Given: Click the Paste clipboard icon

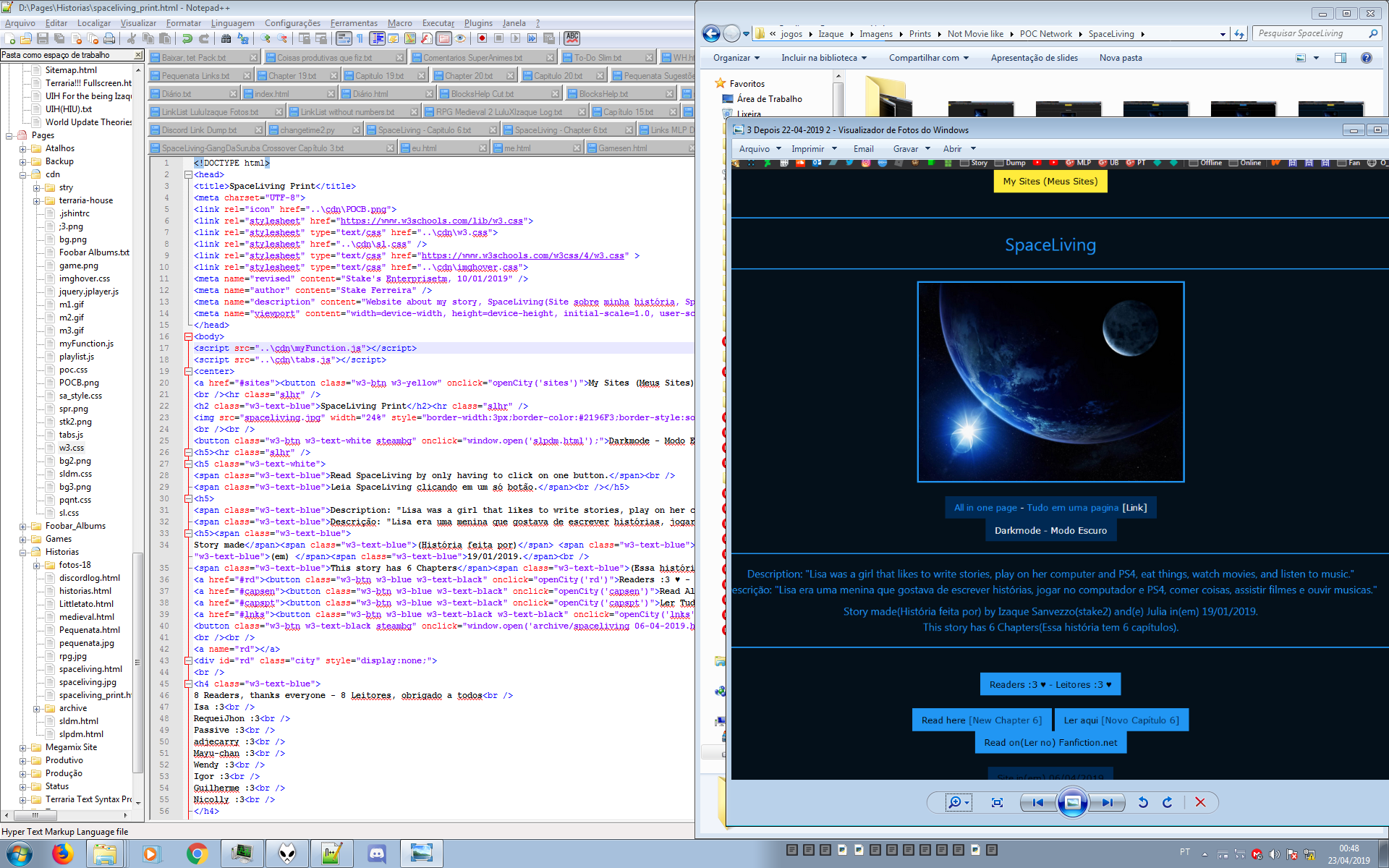Looking at the screenshot, I should pos(165,38).
